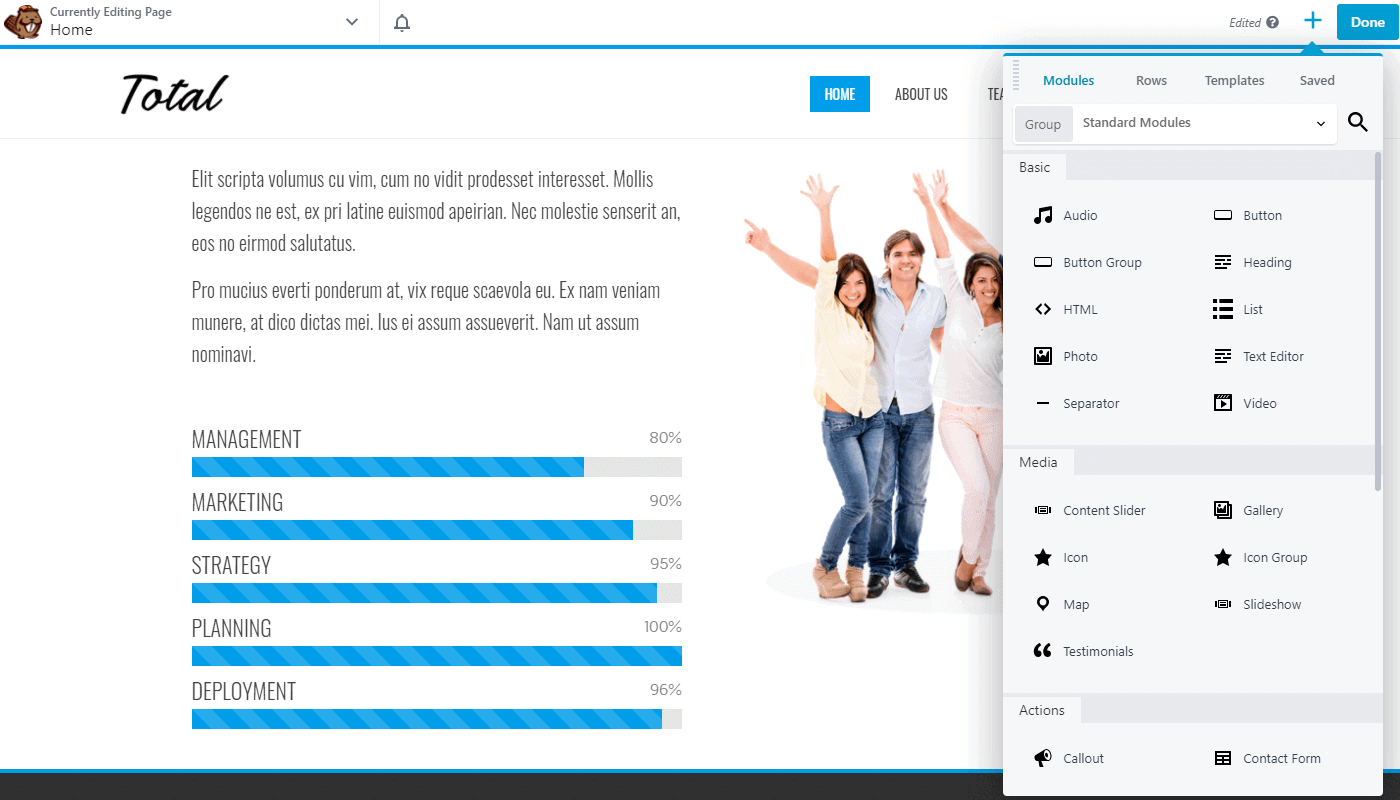Click the Audio module music note icon

coord(1043,215)
